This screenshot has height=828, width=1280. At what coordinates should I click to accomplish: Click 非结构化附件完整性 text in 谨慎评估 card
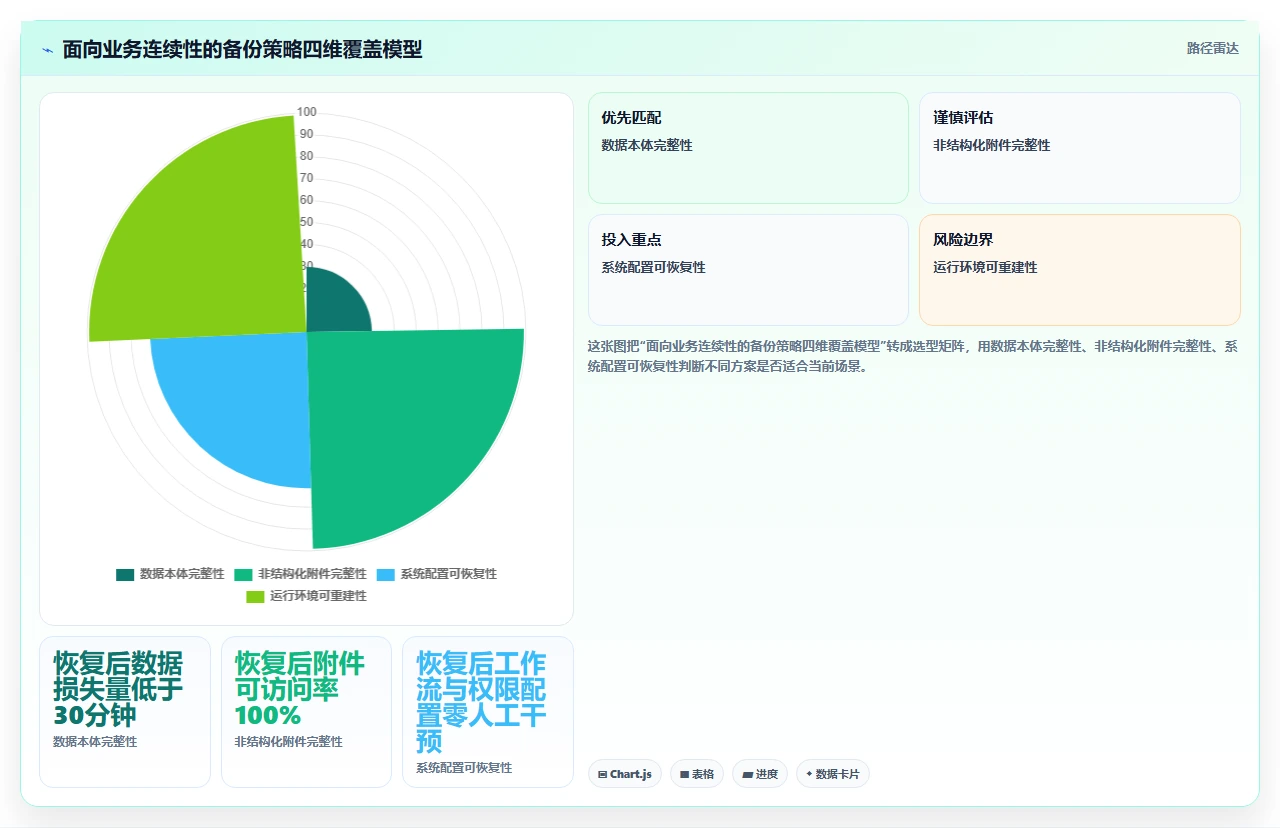(992, 145)
